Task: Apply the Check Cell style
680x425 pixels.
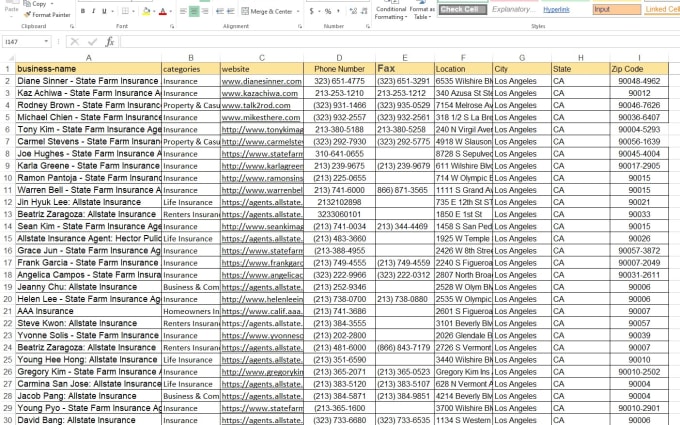Action: pos(462,9)
